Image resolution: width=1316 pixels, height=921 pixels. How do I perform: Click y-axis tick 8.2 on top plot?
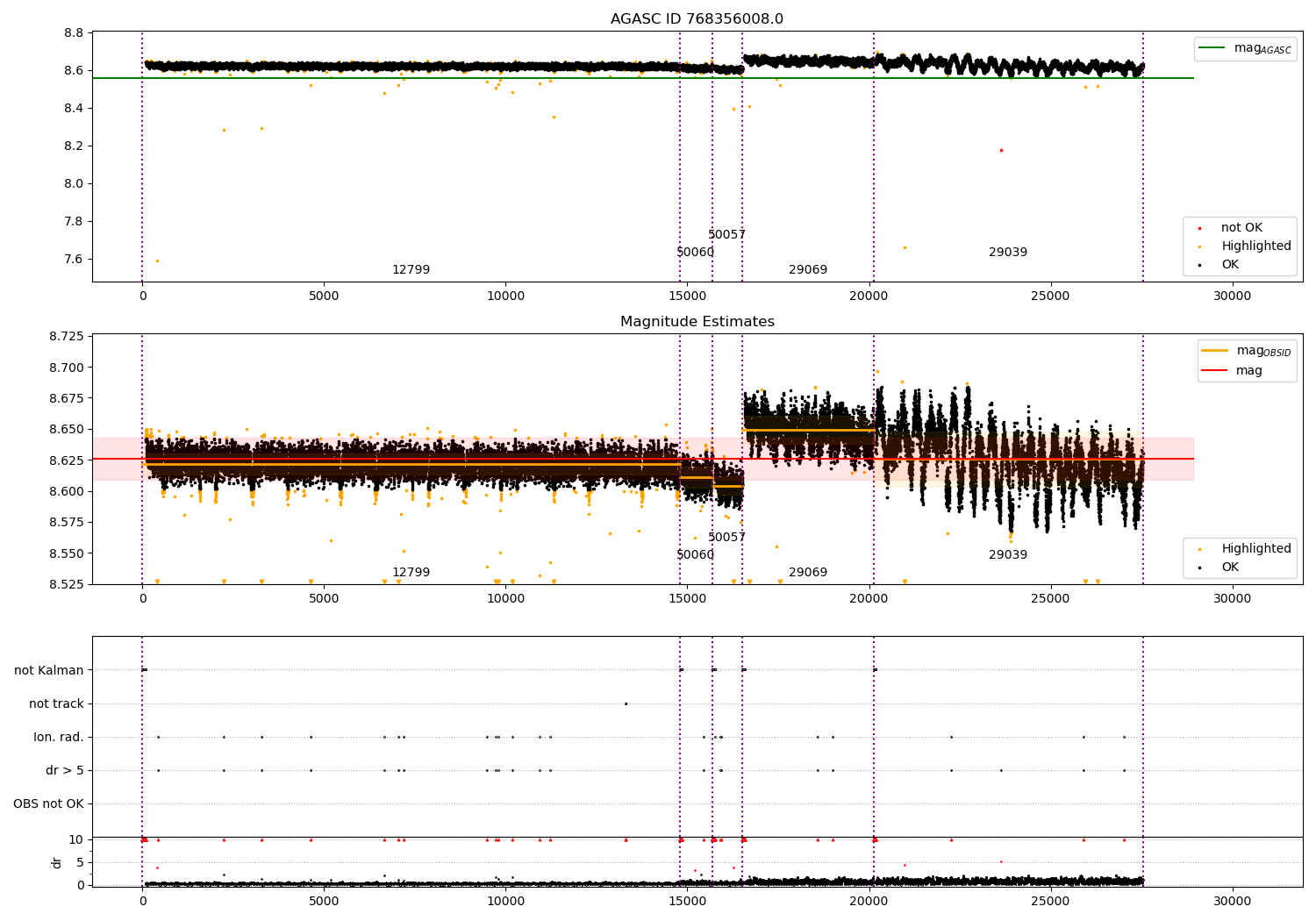point(74,146)
